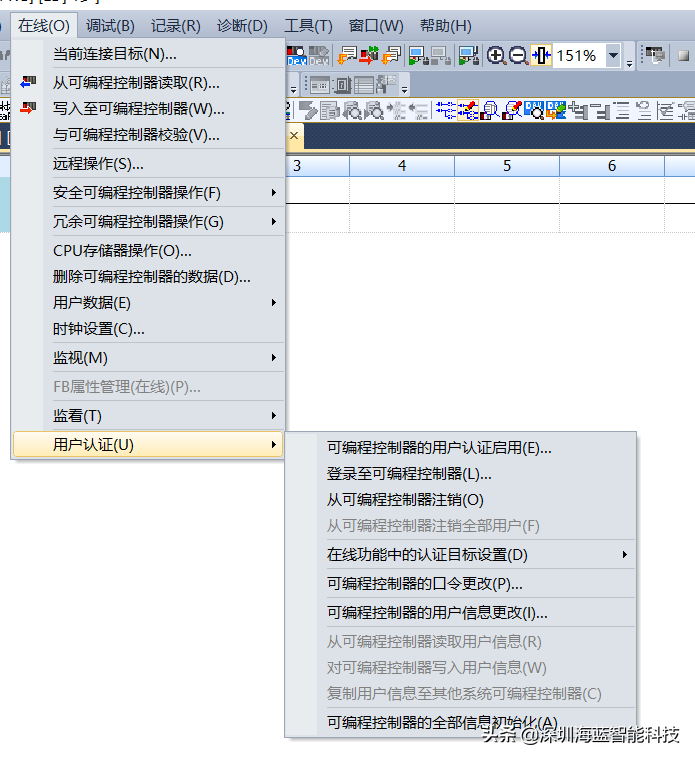Toggle the highlighted ladder edit red pen icon
The width and height of the screenshot is (695, 759).
[468, 110]
